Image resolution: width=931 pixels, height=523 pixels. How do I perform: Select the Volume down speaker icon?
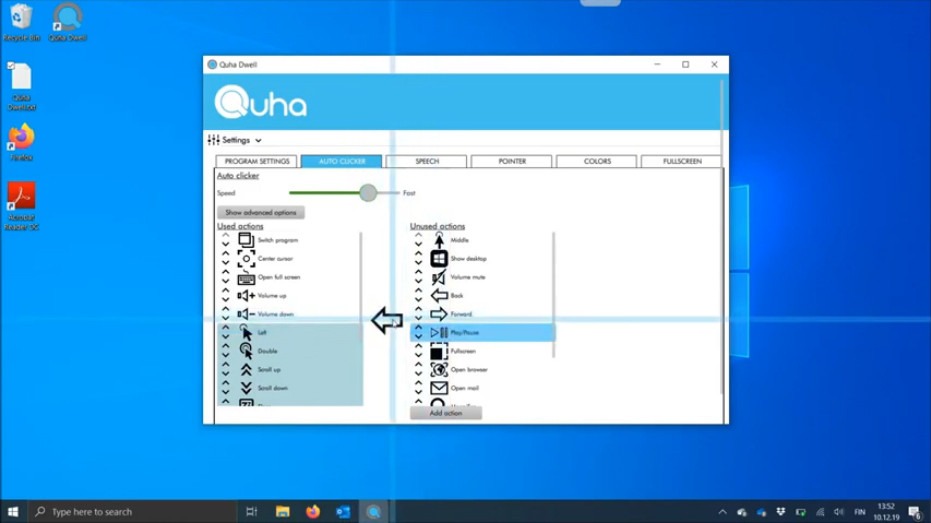[246, 314]
